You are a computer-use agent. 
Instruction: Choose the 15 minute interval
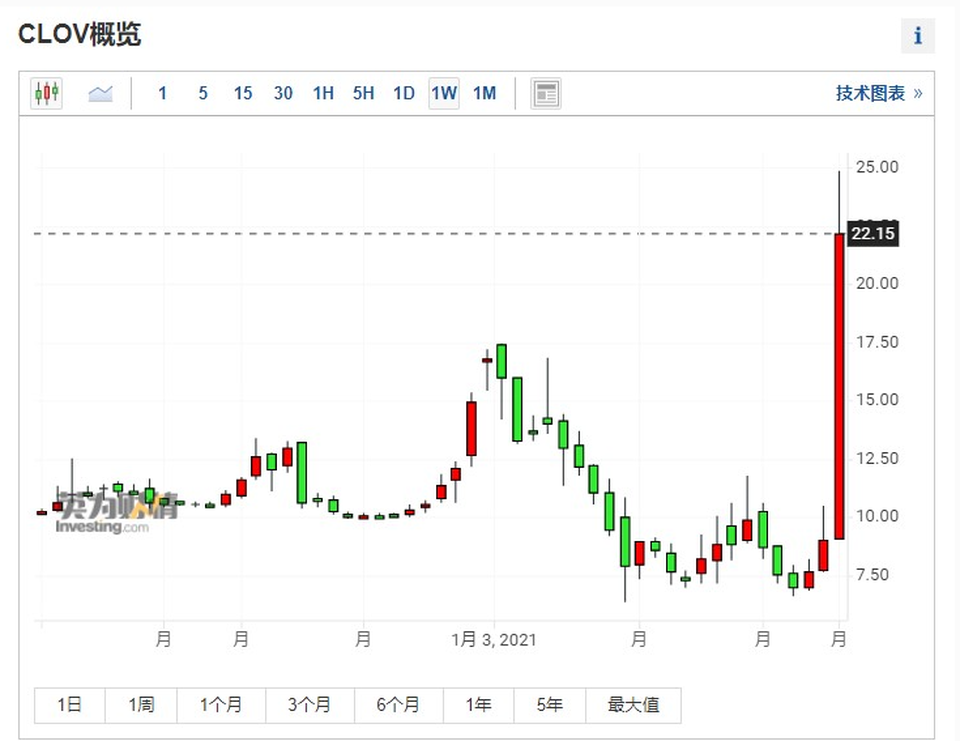tap(243, 93)
